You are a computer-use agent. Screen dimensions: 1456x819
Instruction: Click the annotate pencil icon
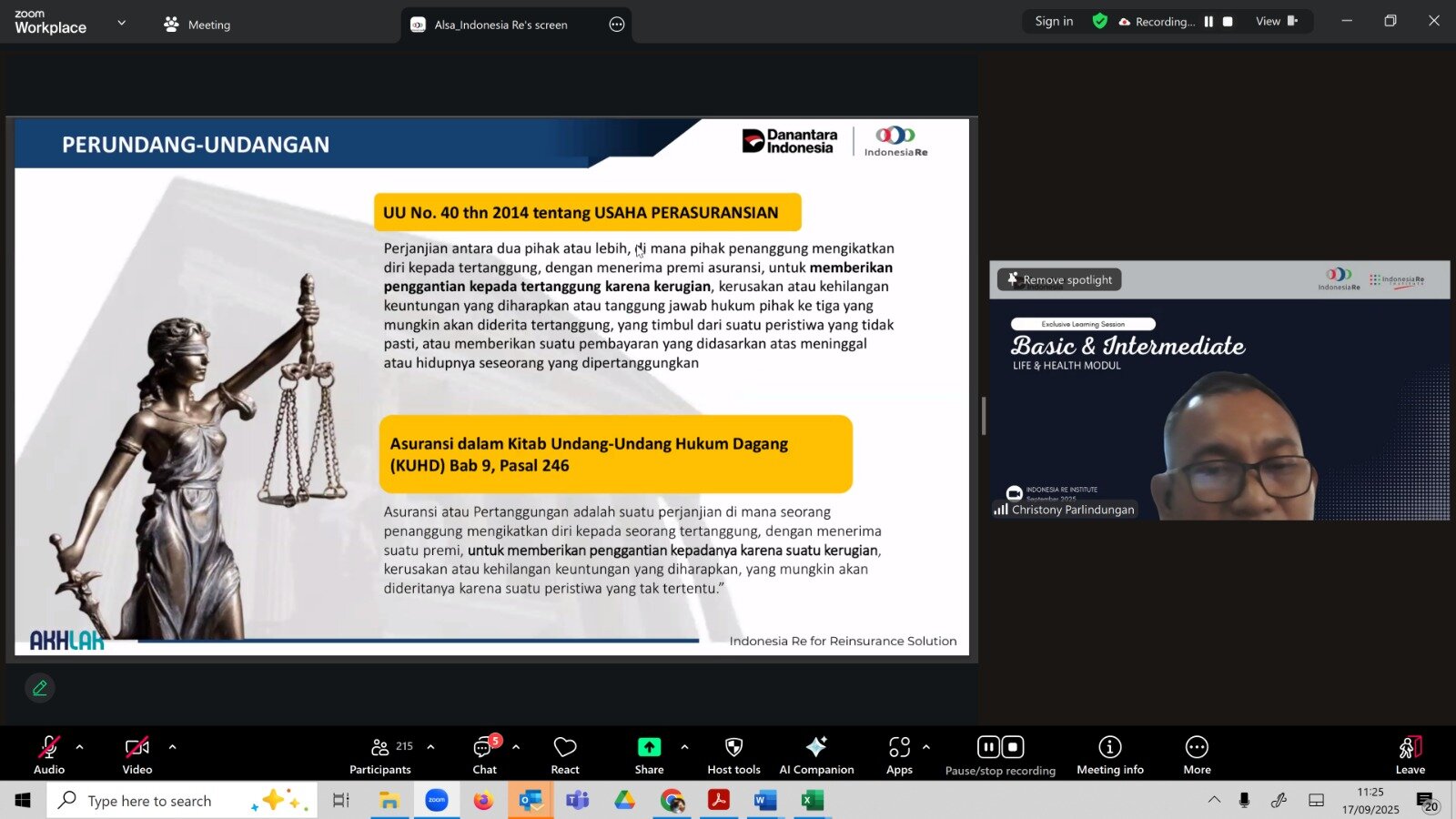pos(40,688)
